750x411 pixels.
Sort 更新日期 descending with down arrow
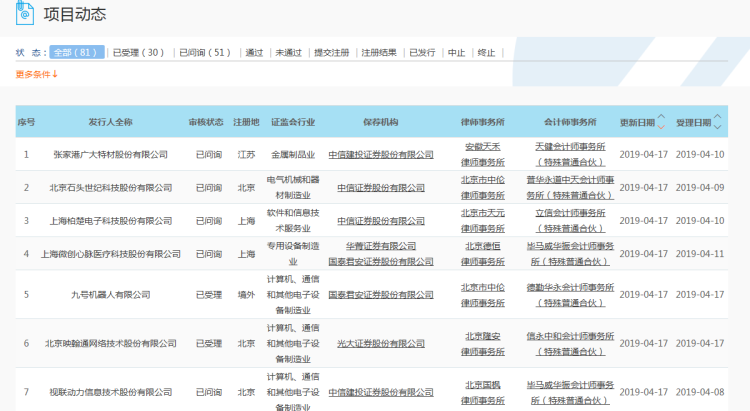(660, 127)
